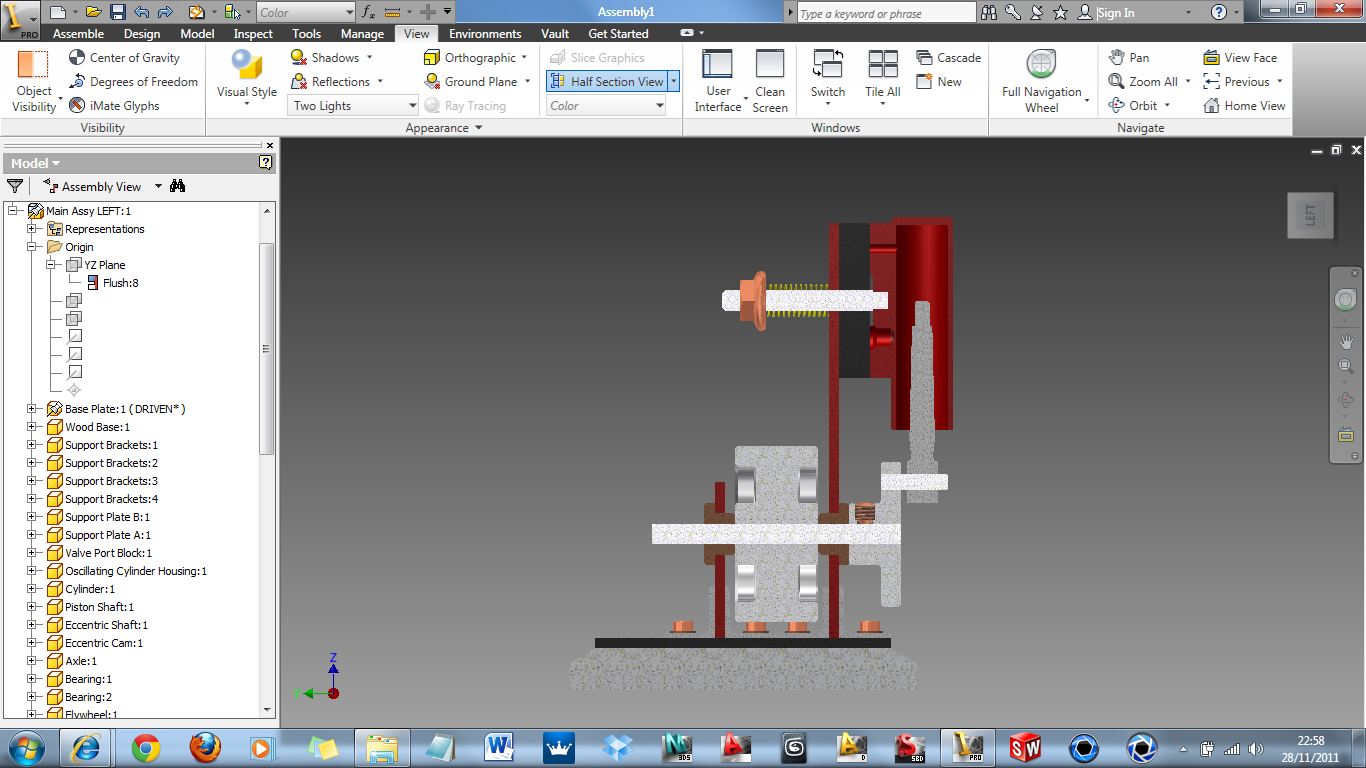This screenshot has height=768, width=1366.
Task: Click the navigation bar zoom icon
Action: pos(1346,367)
